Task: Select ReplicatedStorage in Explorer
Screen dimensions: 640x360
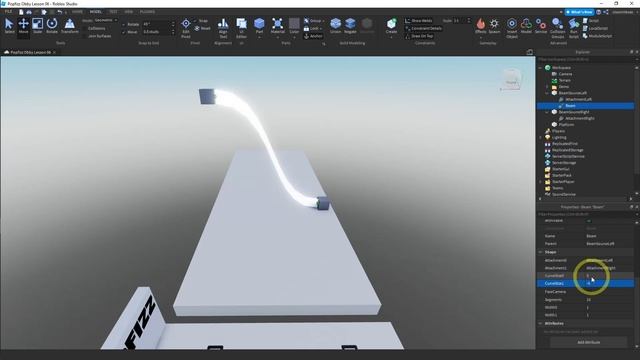Action: (x=568, y=150)
